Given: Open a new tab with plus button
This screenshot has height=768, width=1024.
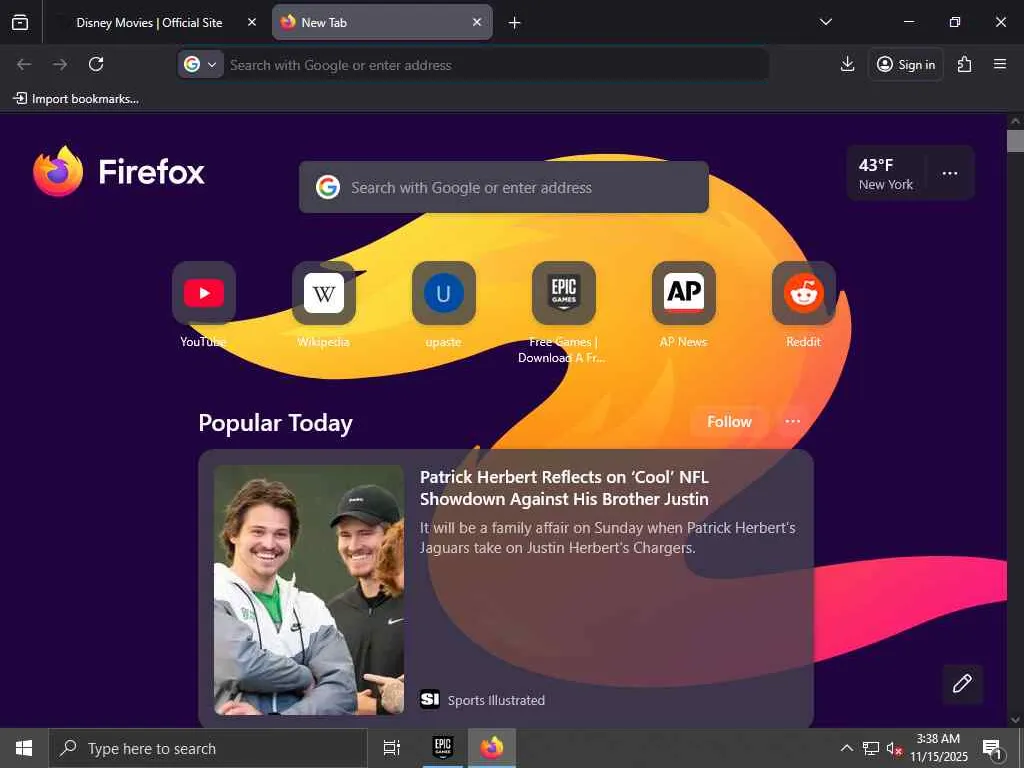Looking at the screenshot, I should click(x=515, y=23).
